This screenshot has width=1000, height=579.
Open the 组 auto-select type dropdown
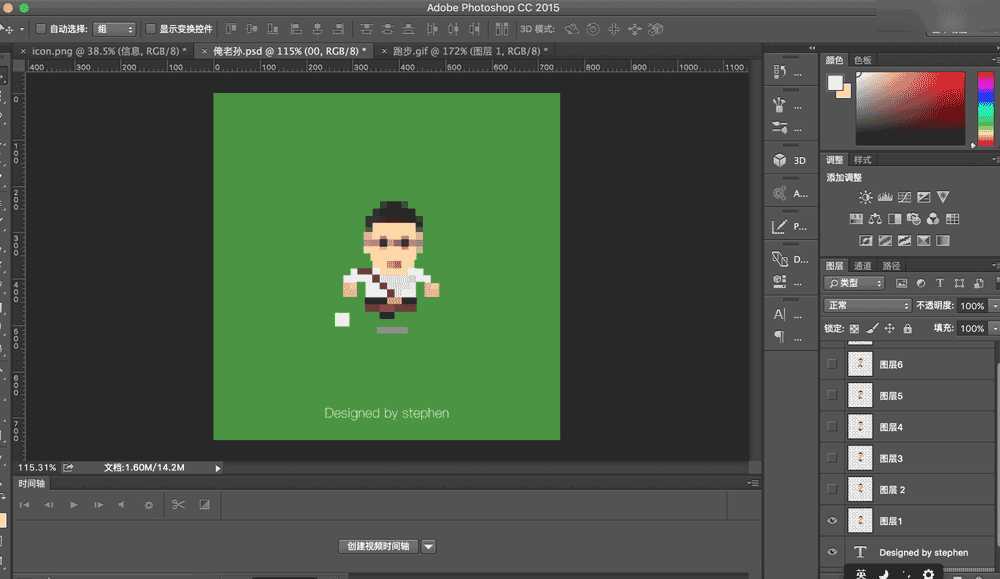(x=116, y=29)
